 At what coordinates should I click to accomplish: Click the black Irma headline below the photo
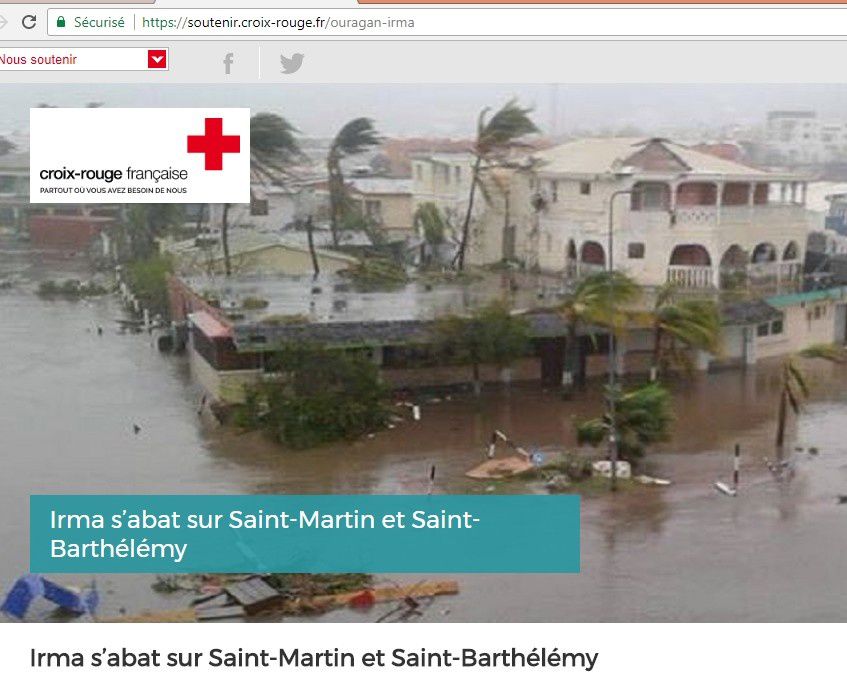(x=314, y=658)
